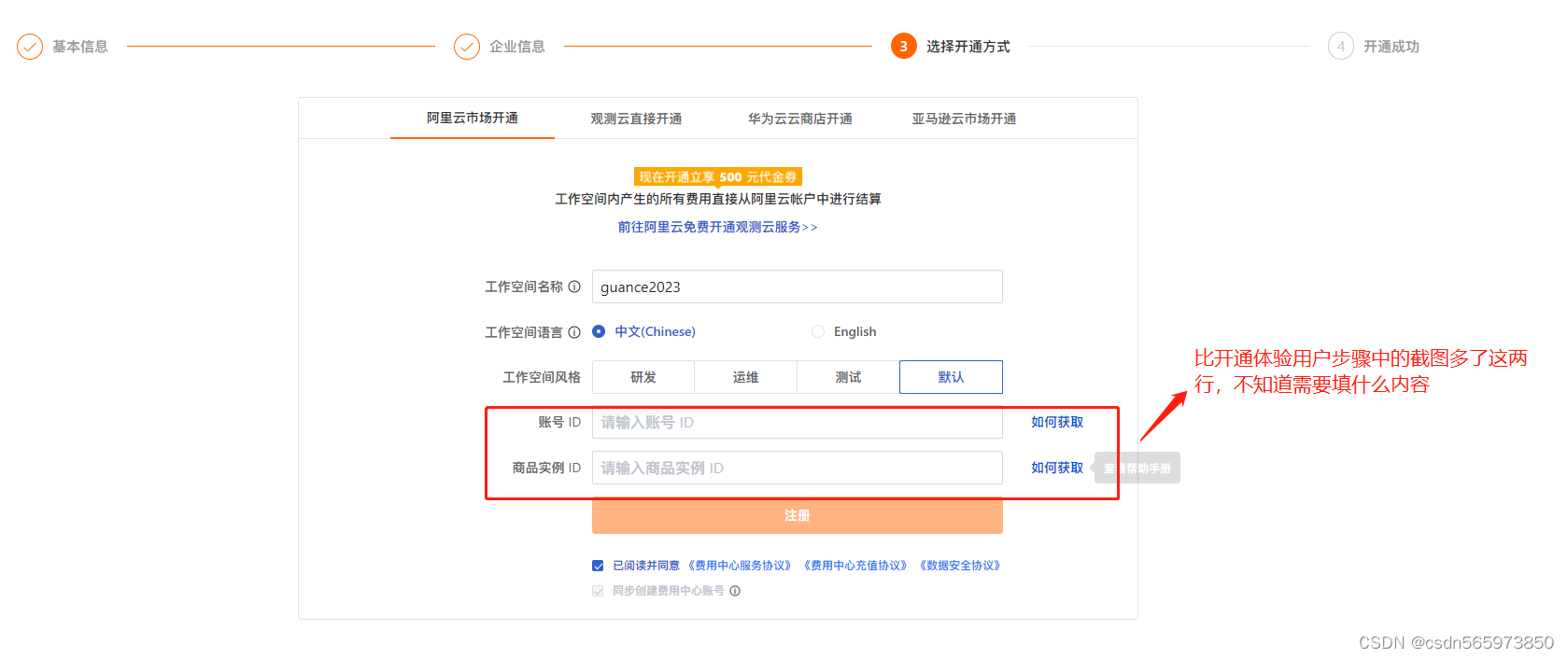Click the 企业信息 step label

pyautogui.click(x=517, y=47)
